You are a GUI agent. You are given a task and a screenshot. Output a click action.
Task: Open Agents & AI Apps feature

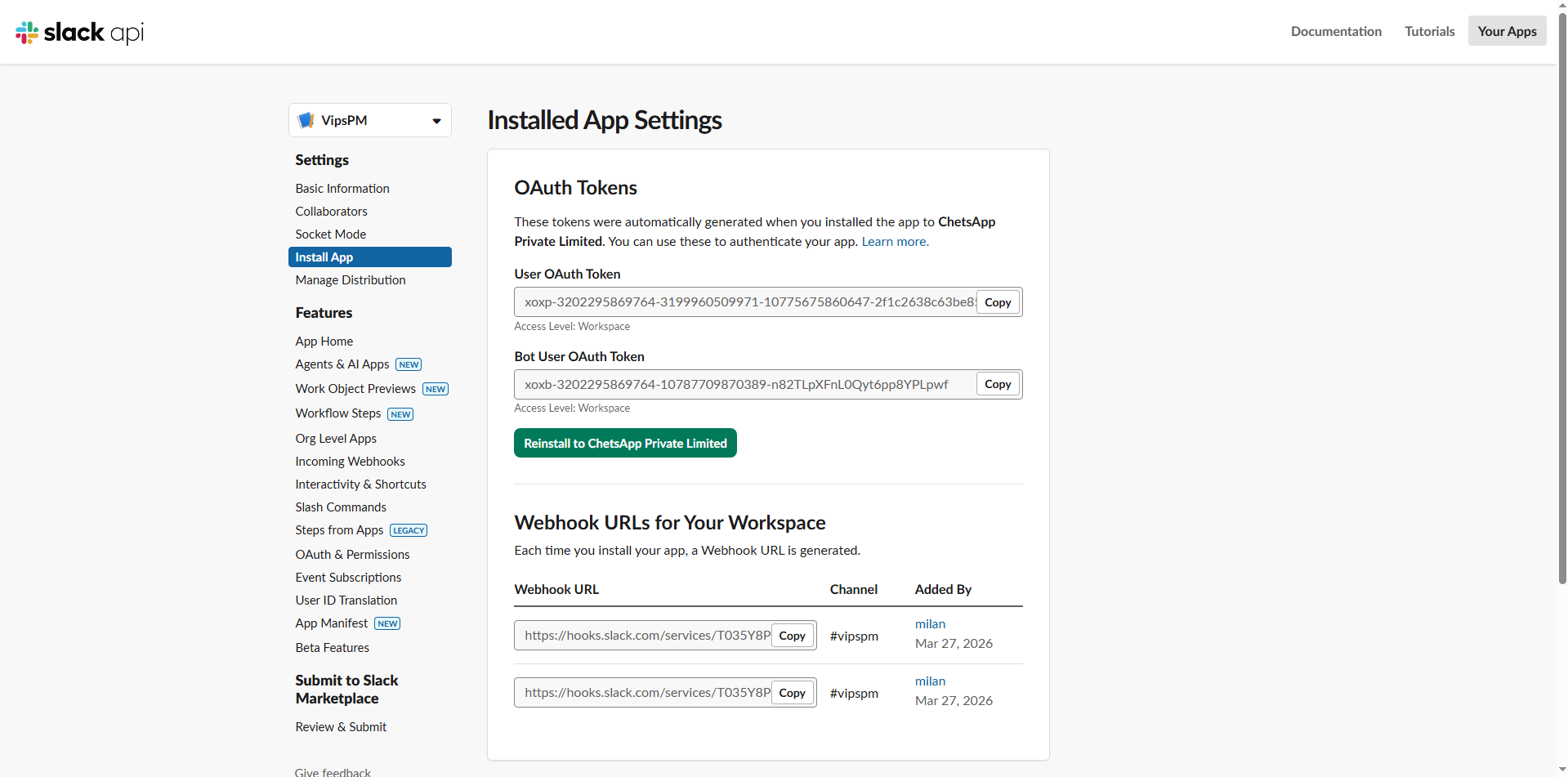point(342,364)
